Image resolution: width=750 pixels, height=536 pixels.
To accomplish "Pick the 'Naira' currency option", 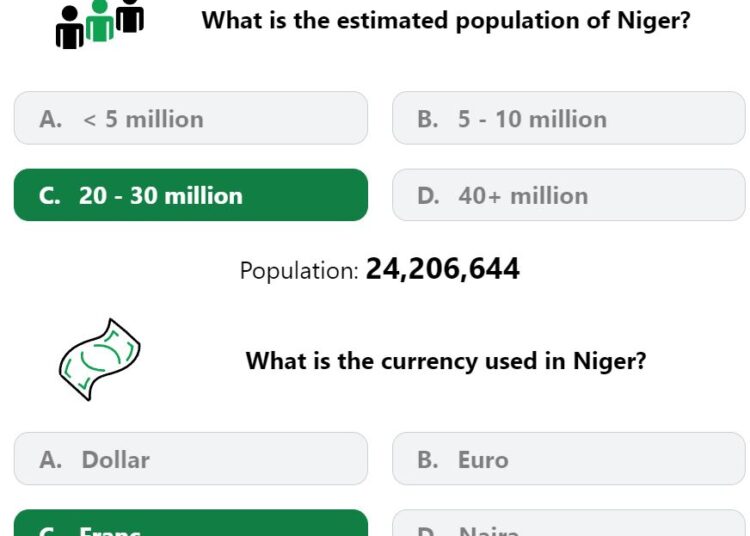I will click(569, 523).
